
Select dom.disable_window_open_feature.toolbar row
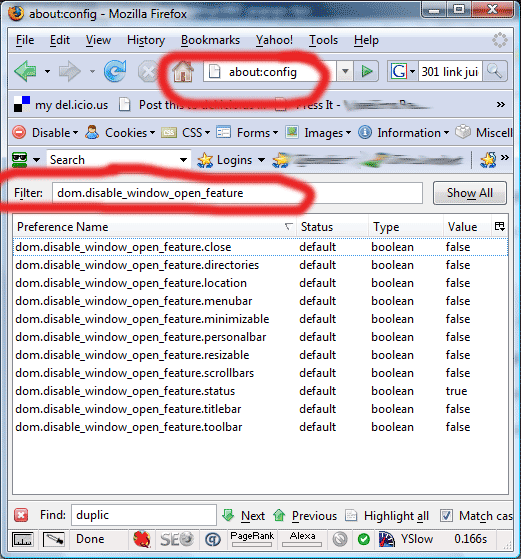260,427
